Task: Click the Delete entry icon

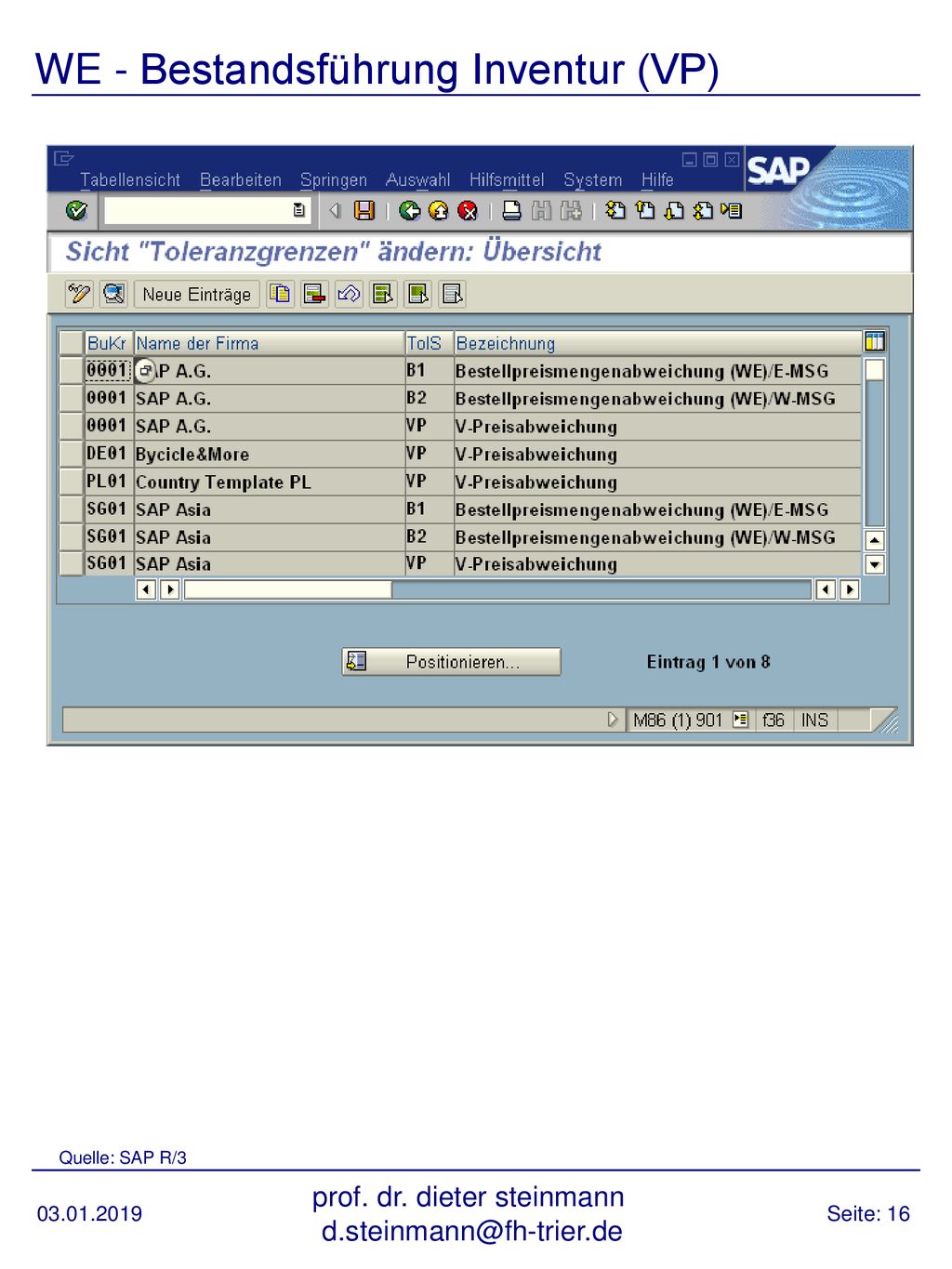Action: (x=315, y=294)
